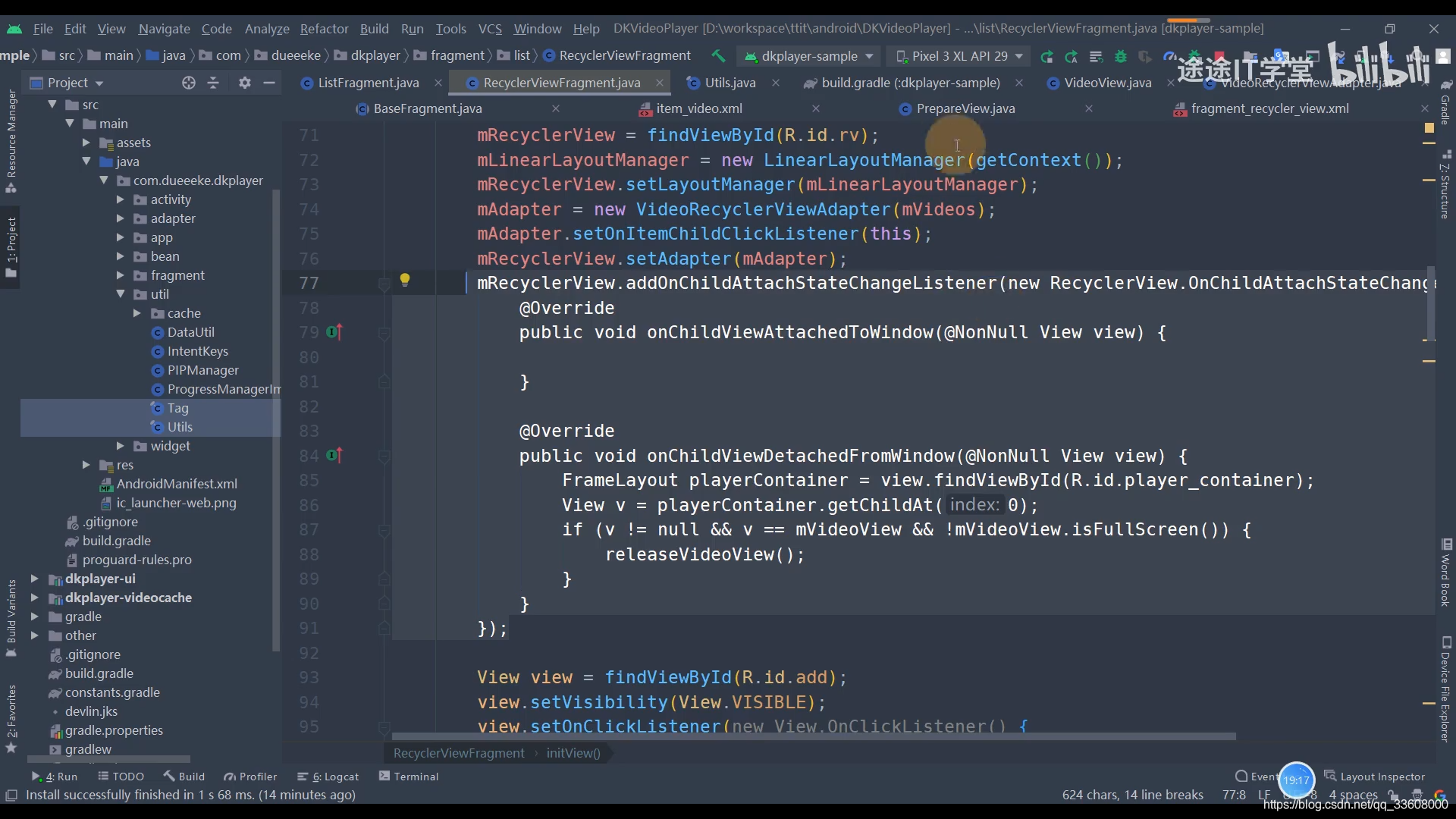Close the ListFragment.java tab
The height and width of the screenshot is (819, 1456).
click(438, 83)
